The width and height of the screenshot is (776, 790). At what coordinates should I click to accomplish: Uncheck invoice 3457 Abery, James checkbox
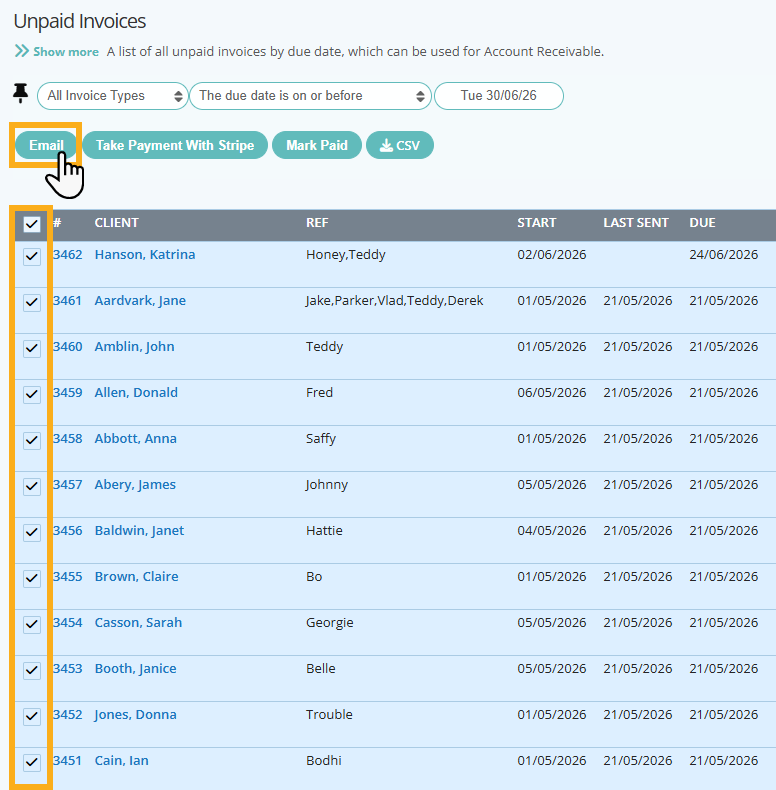coord(32,486)
